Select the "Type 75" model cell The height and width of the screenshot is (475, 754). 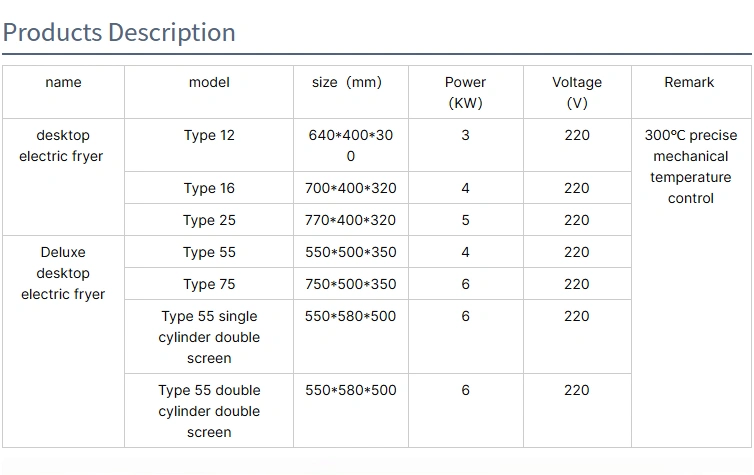coord(209,284)
